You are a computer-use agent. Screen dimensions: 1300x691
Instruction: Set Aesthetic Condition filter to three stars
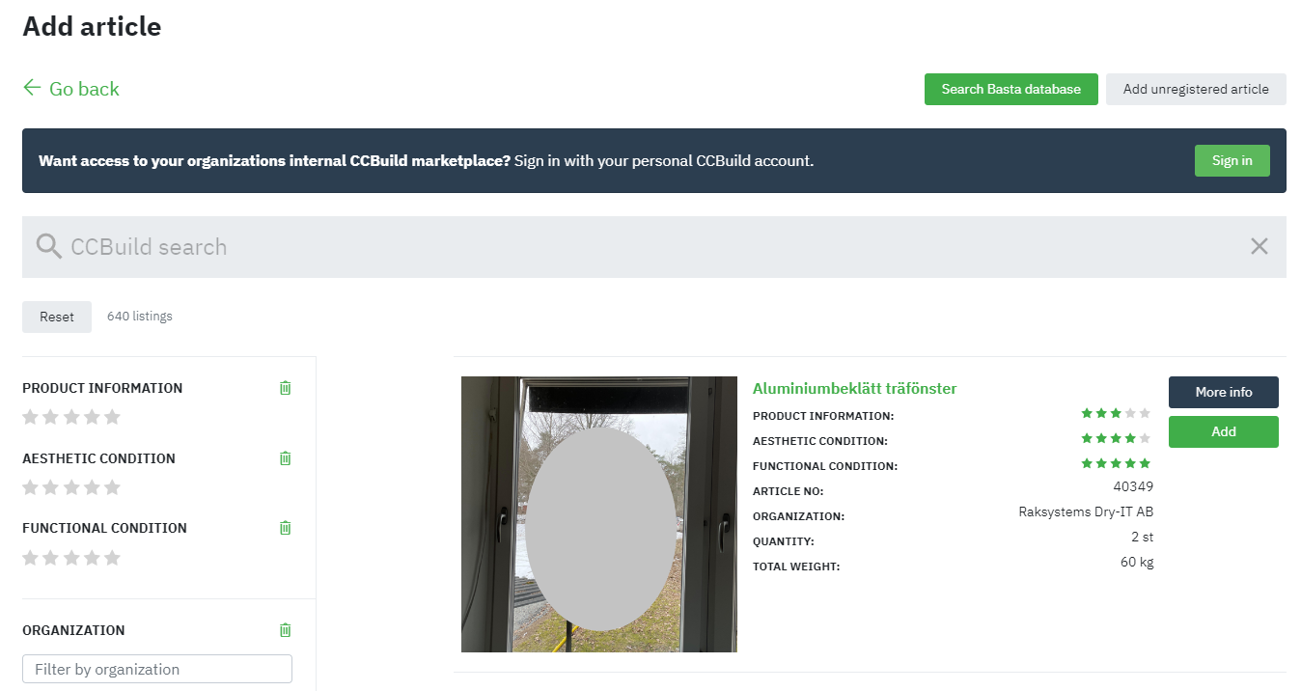coord(71,487)
